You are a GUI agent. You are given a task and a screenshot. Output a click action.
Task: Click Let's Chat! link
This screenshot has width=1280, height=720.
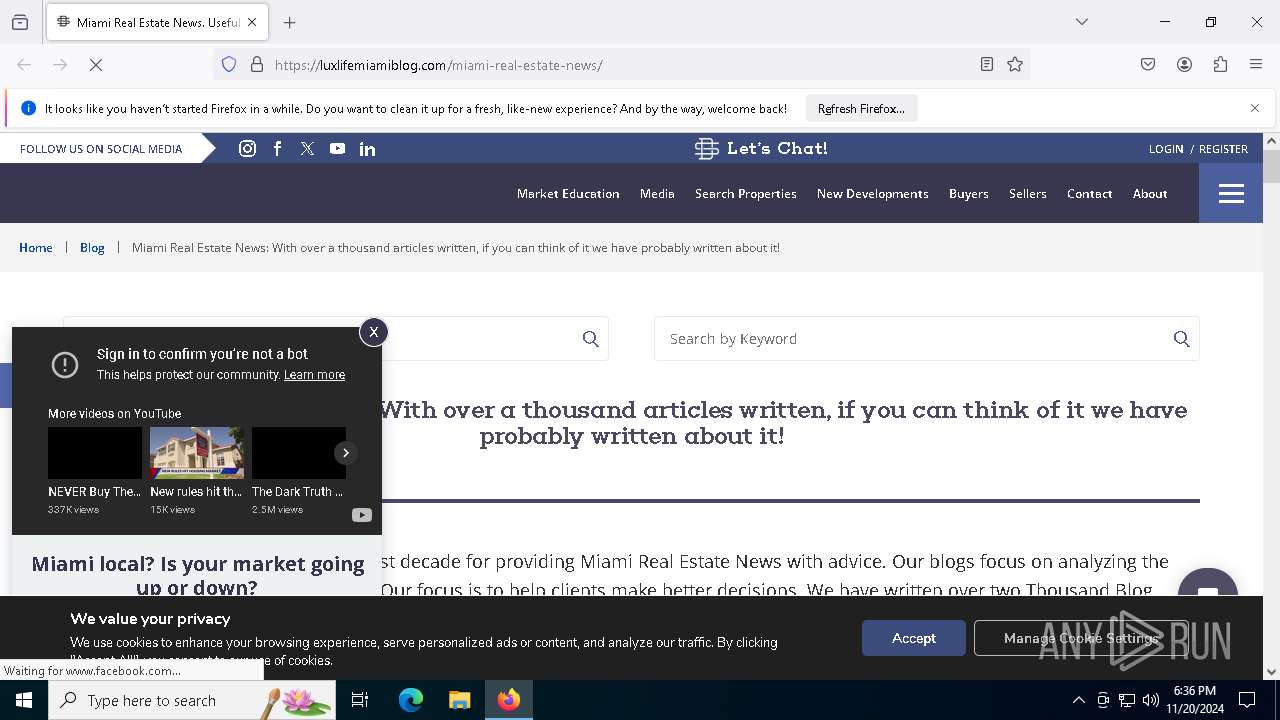tap(777, 148)
